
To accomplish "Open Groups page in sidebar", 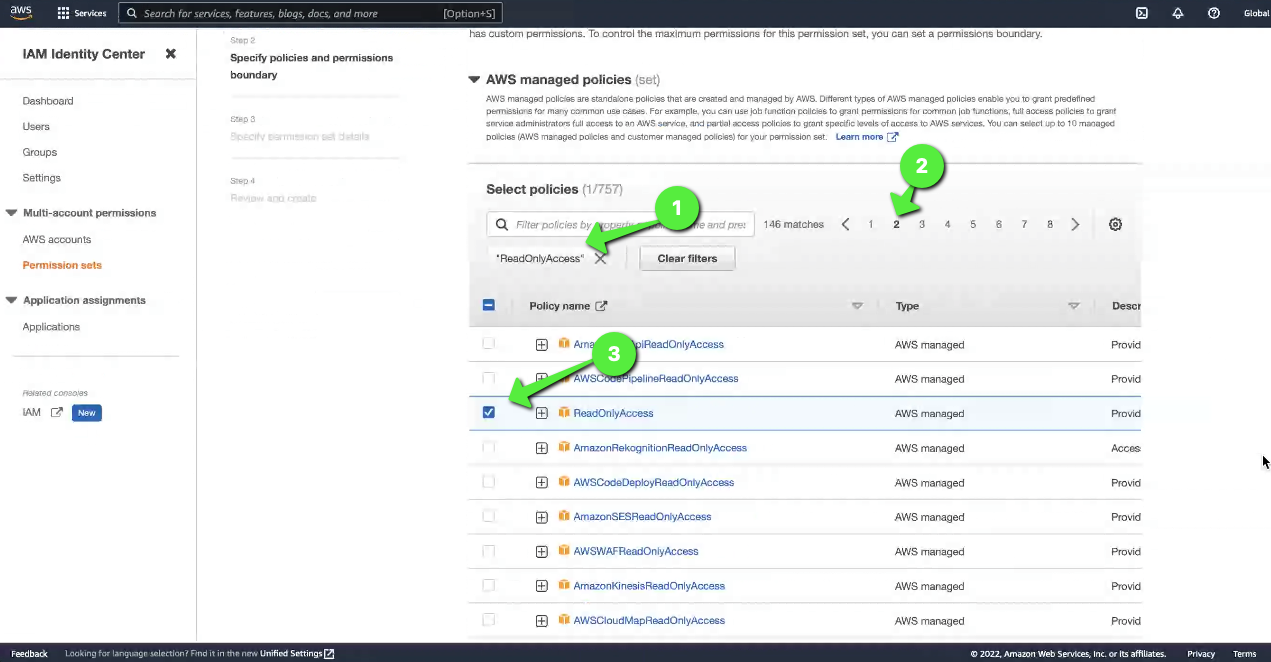I will tap(40, 152).
